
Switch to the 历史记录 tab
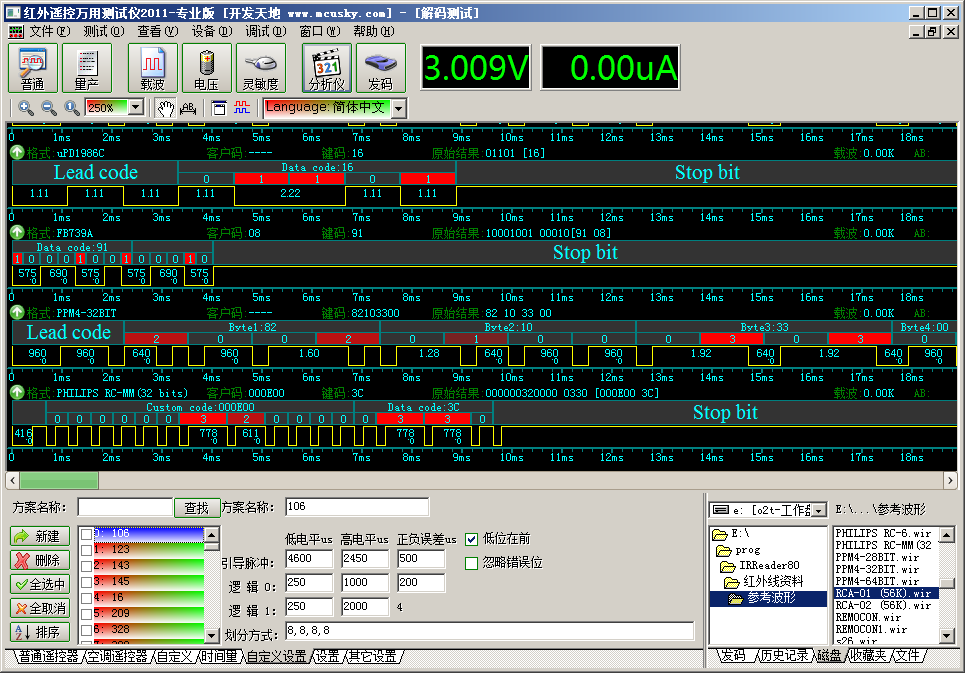(784, 656)
